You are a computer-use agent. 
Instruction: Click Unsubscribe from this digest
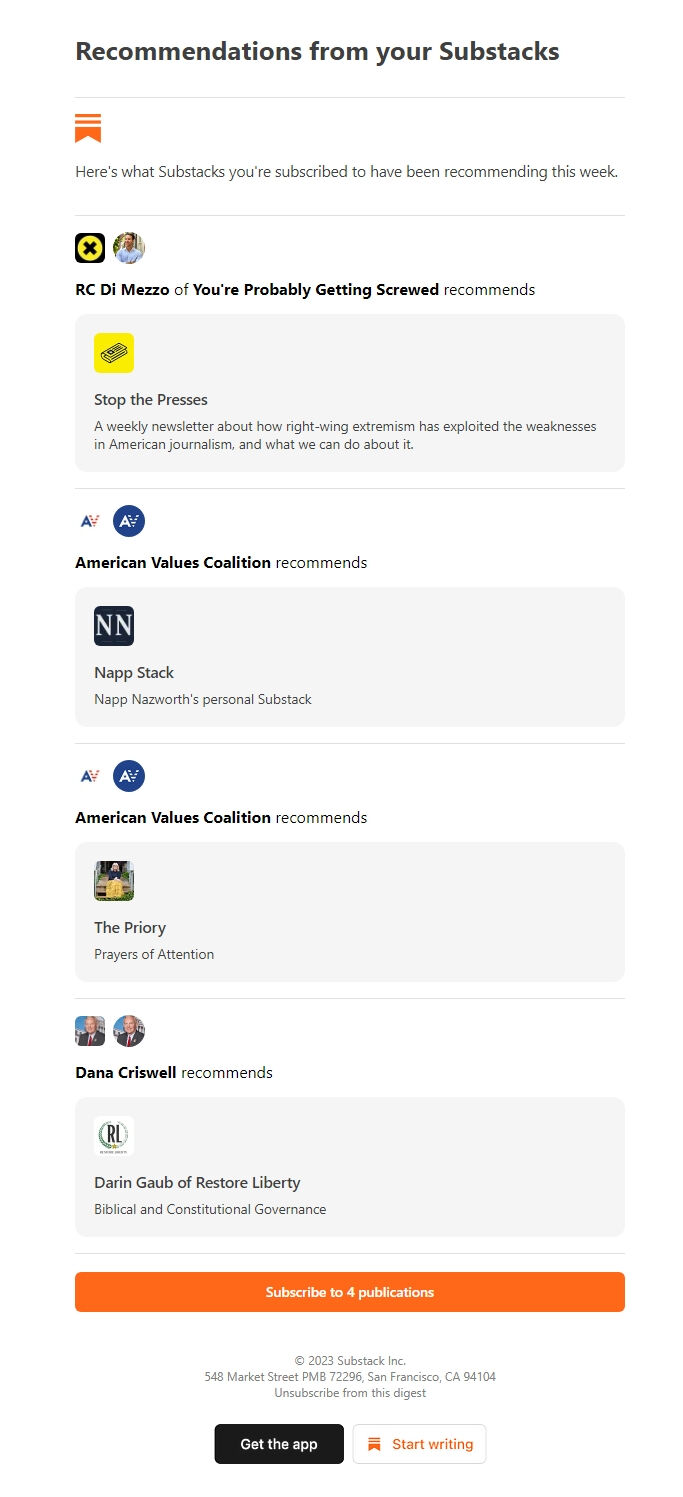(x=349, y=1392)
